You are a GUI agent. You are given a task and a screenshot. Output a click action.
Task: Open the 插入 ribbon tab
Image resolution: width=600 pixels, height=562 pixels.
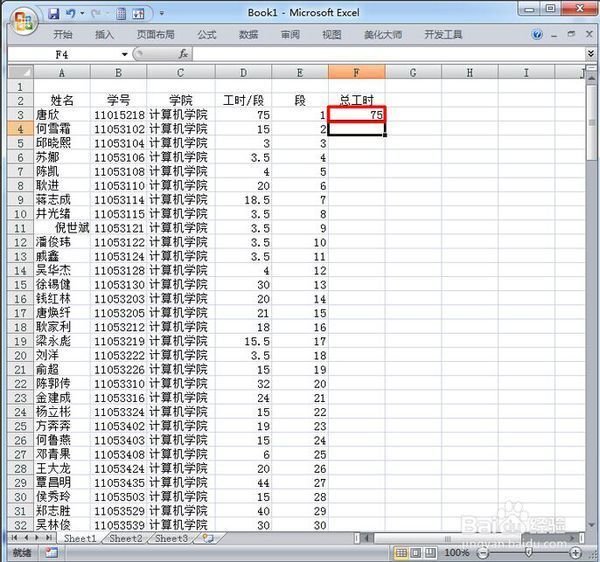(x=104, y=35)
